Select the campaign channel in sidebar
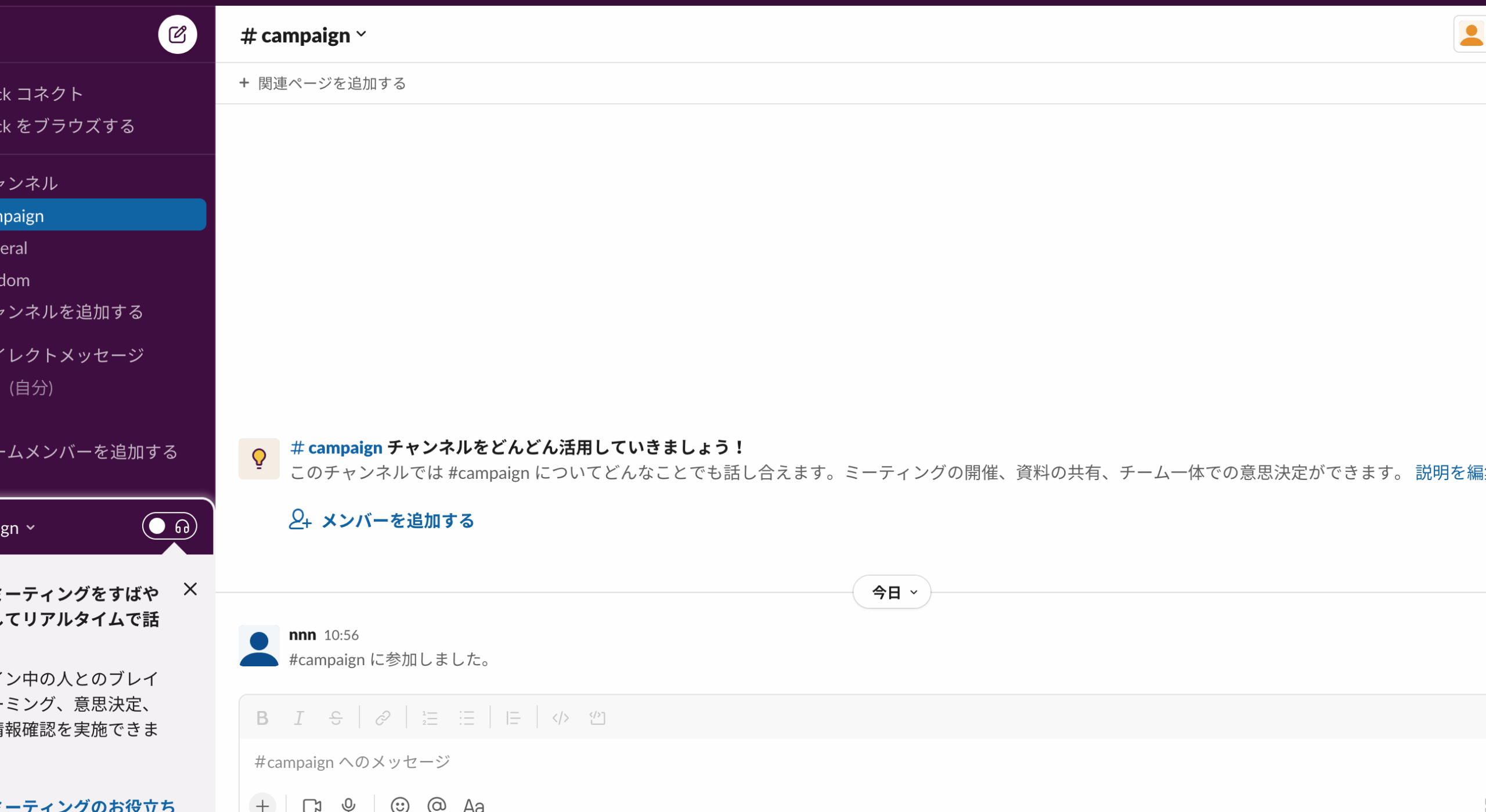 [x=99, y=215]
